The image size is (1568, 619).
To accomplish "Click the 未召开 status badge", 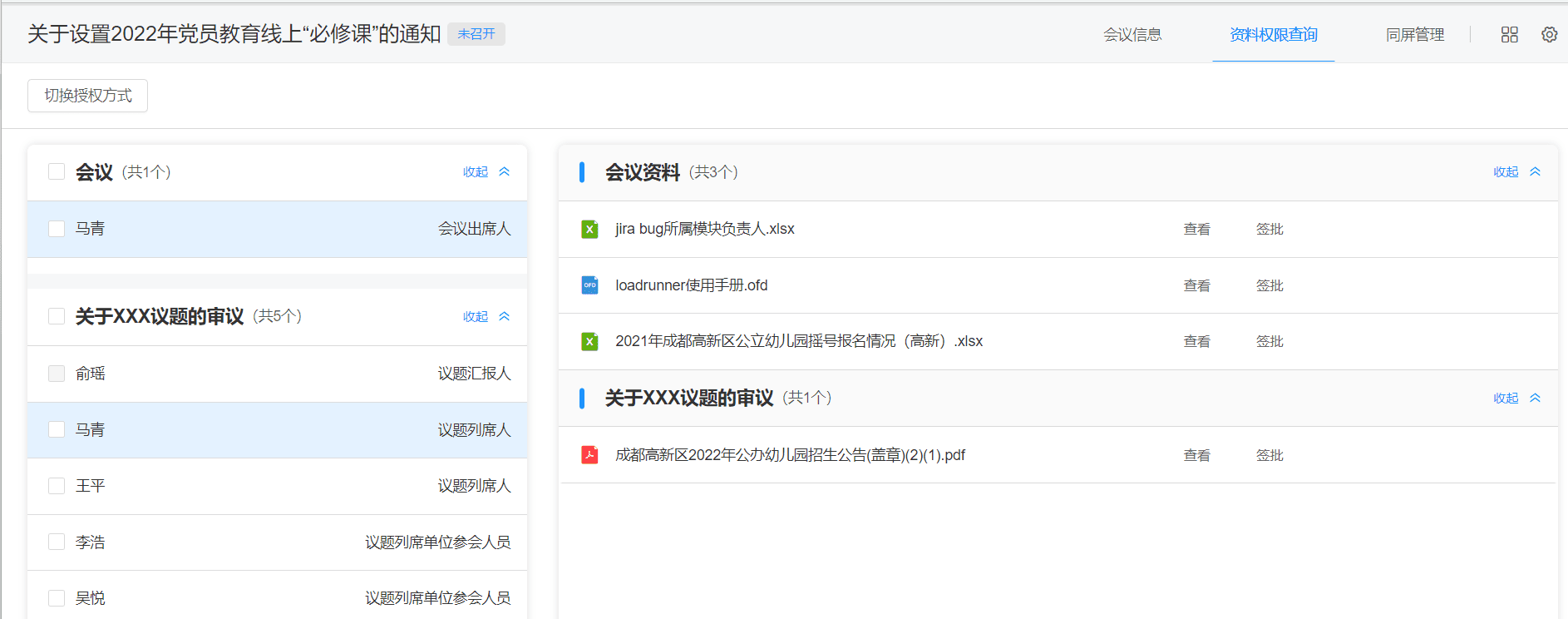I will tap(476, 34).
